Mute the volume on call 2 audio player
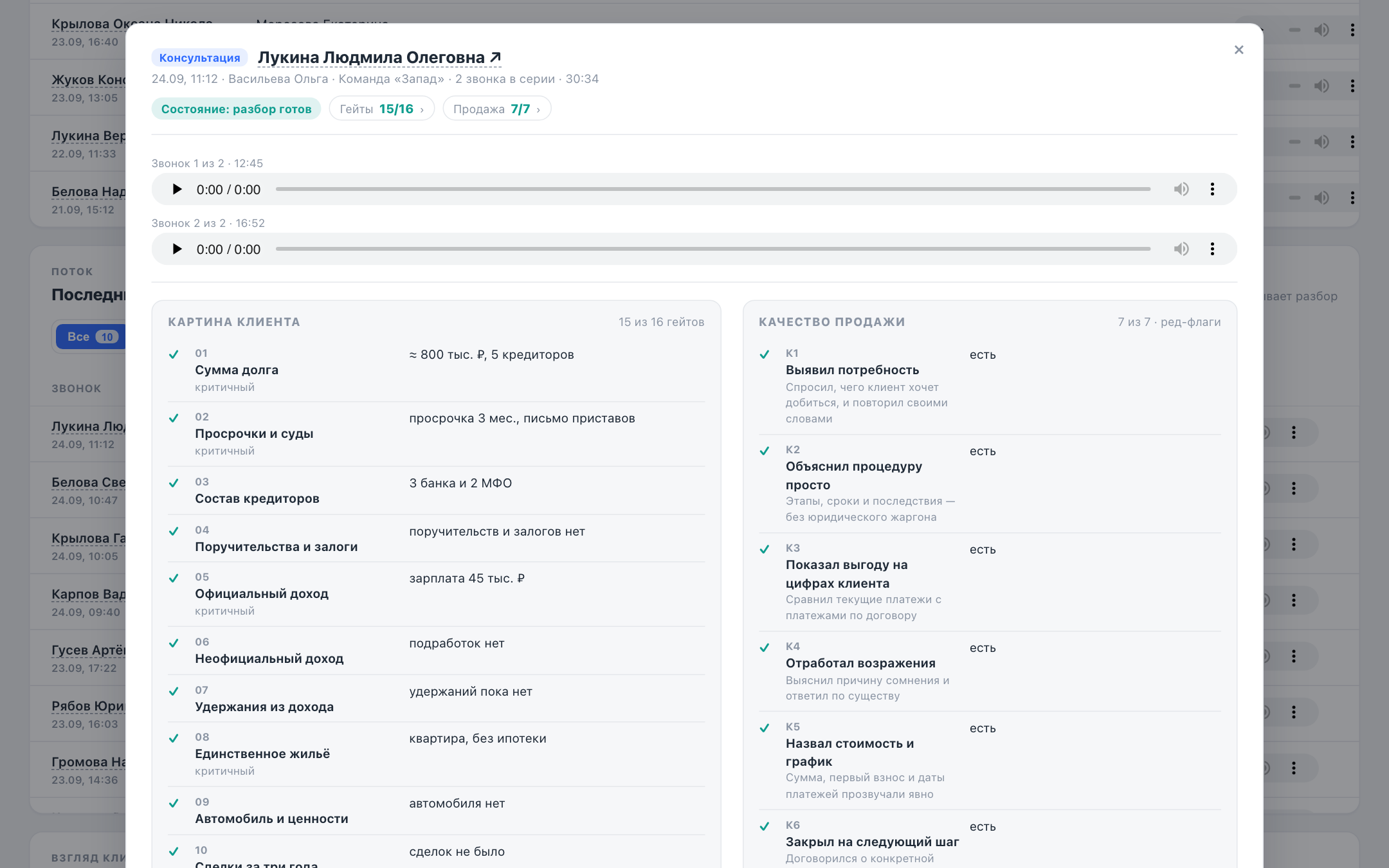 coord(1181,249)
